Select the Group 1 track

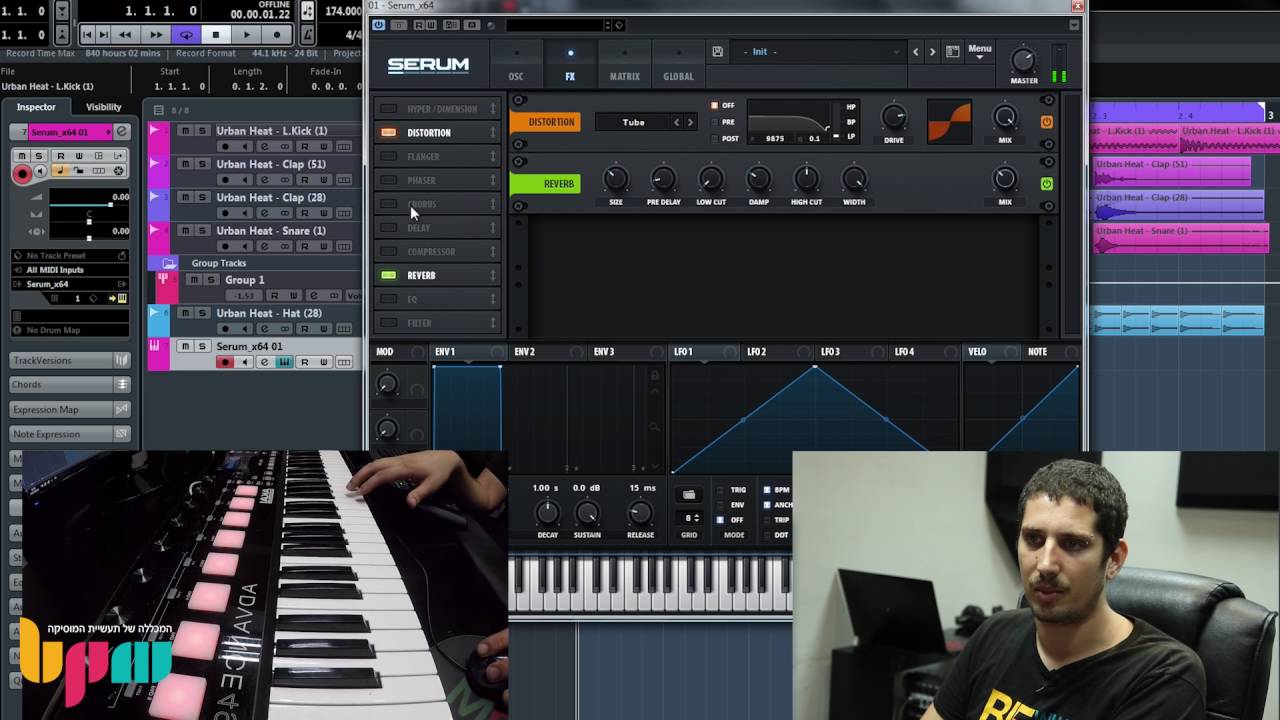point(244,280)
